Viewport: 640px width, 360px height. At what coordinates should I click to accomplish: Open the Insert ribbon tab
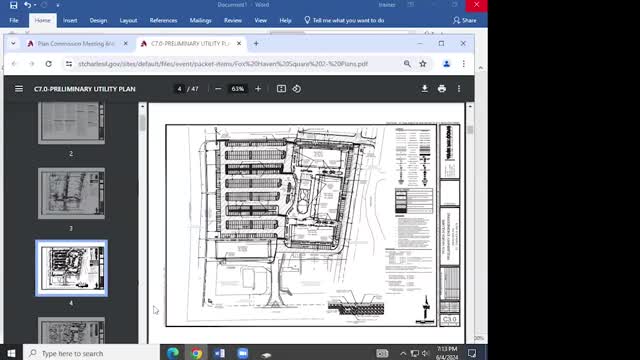(x=70, y=20)
